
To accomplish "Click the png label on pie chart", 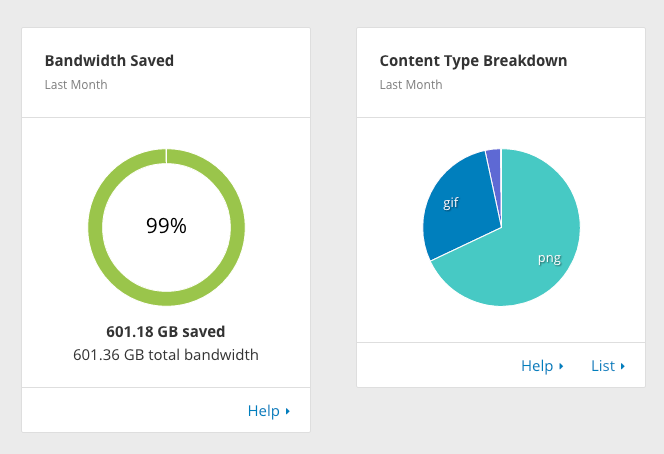I will point(549,258).
